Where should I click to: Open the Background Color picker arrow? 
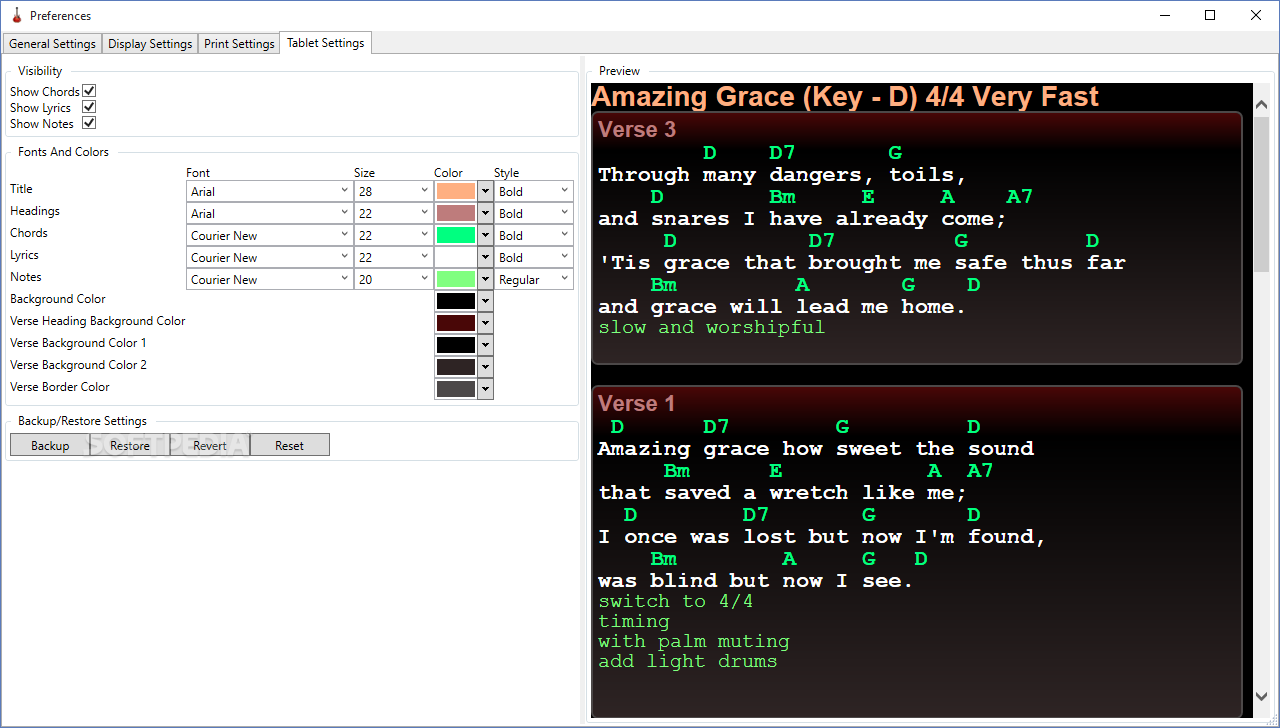click(x=486, y=301)
